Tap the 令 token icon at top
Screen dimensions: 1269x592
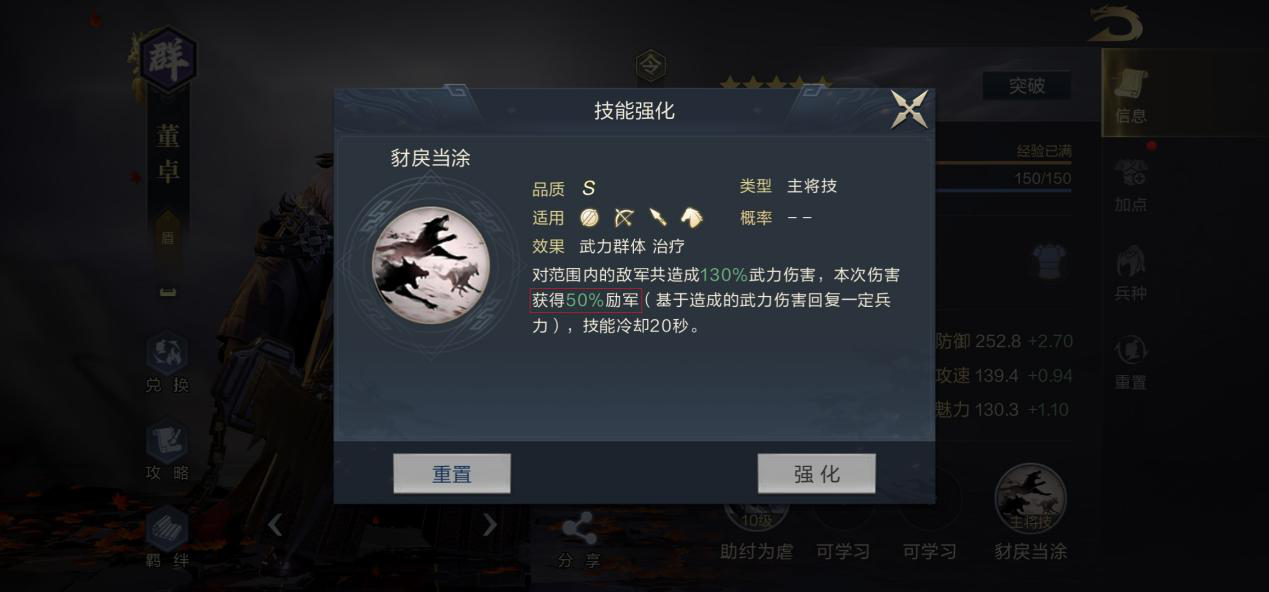pos(650,66)
